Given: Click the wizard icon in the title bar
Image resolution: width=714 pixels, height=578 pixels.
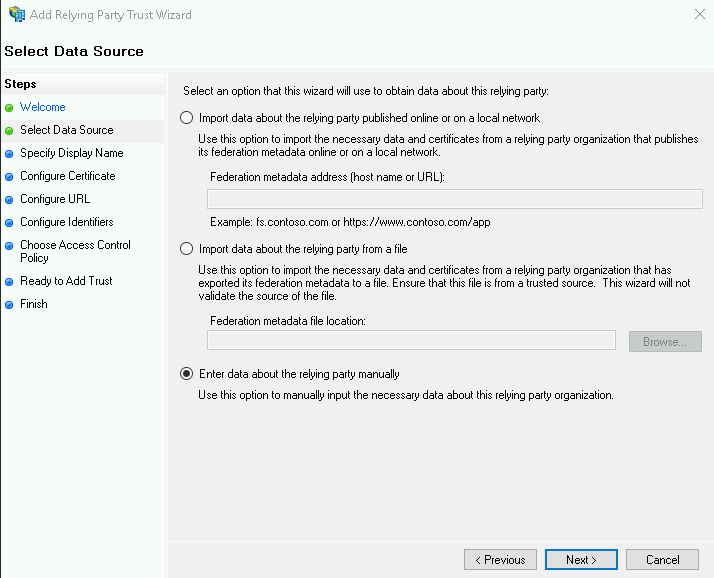Looking at the screenshot, I should click(16, 15).
